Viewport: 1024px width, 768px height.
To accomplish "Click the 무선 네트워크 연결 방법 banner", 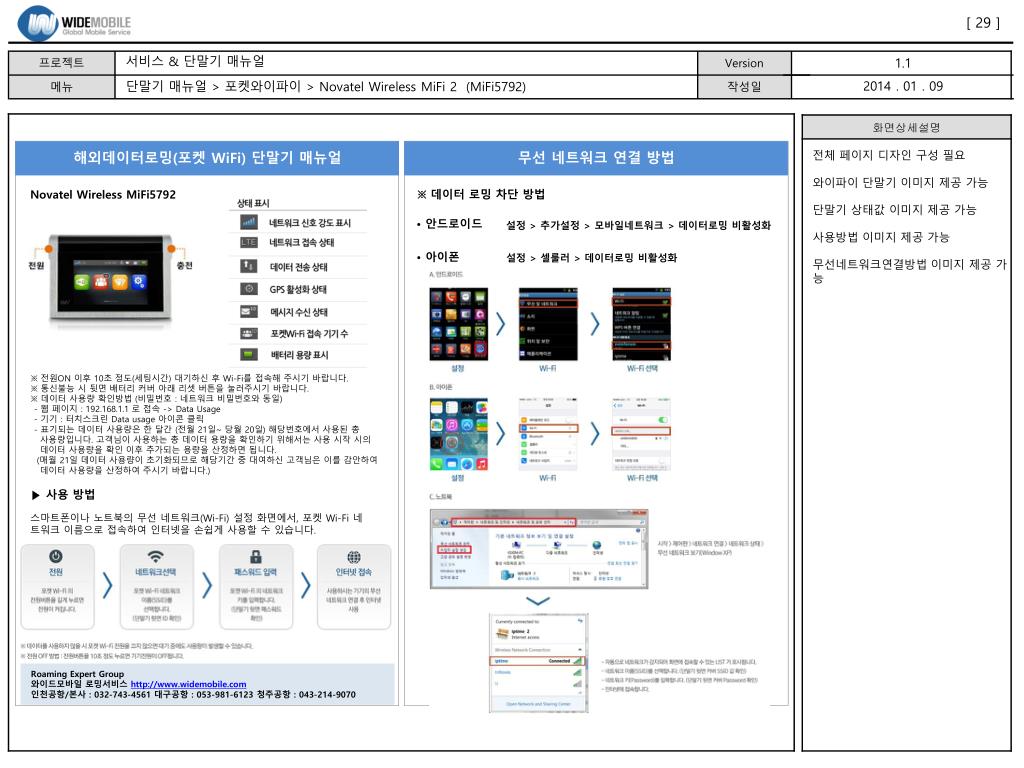I will pos(596,157).
